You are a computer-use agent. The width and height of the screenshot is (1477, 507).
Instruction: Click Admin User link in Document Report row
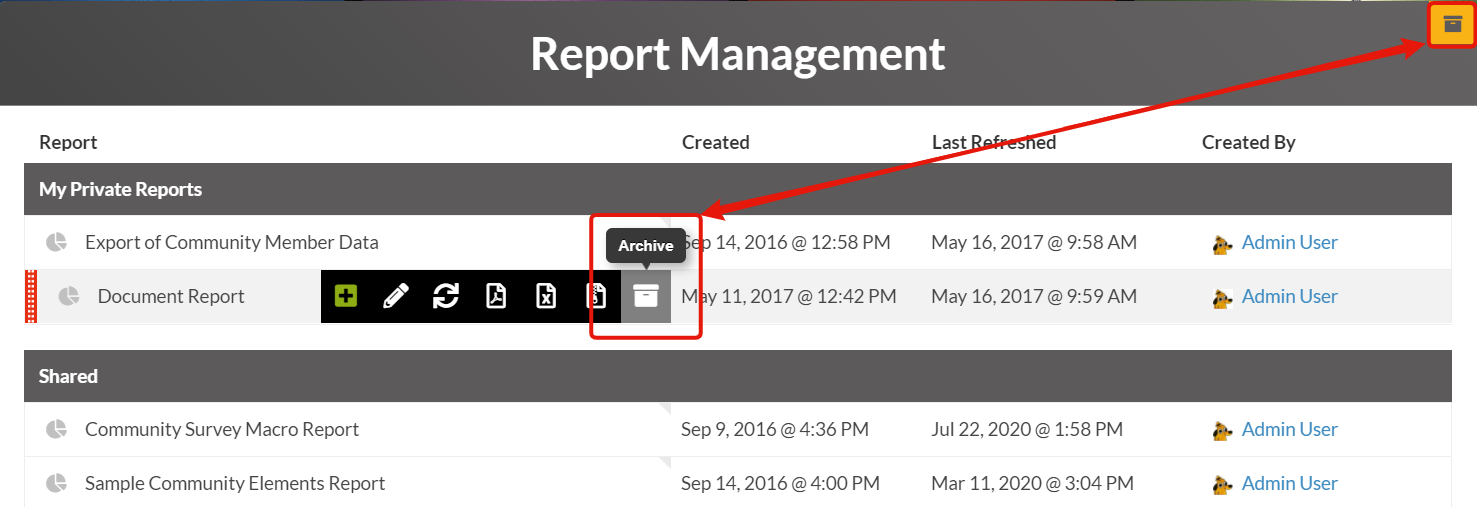point(1289,296)
